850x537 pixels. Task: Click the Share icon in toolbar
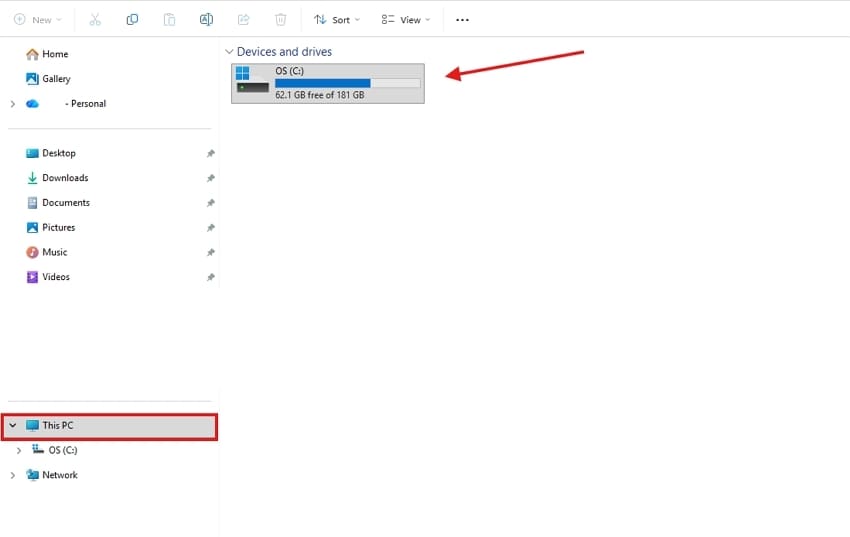pos(243,20)
